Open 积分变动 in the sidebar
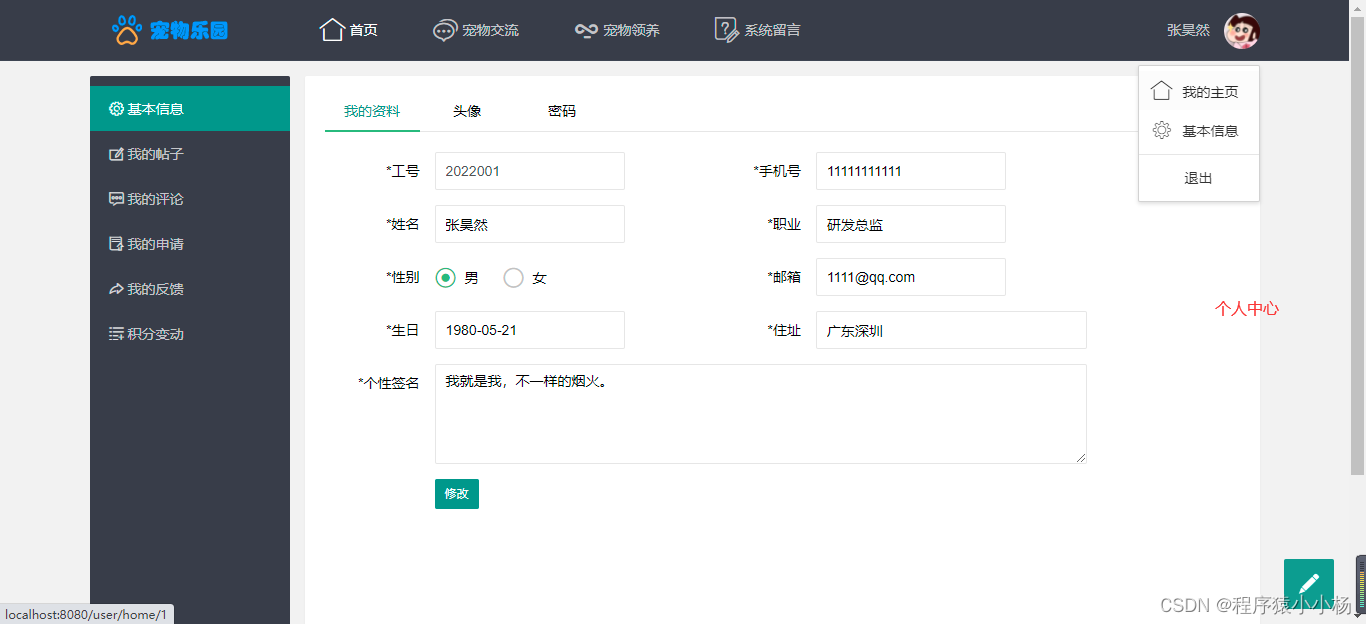Image resolution: width=1366 pixels, height=624 pixels. coord(190,334)
